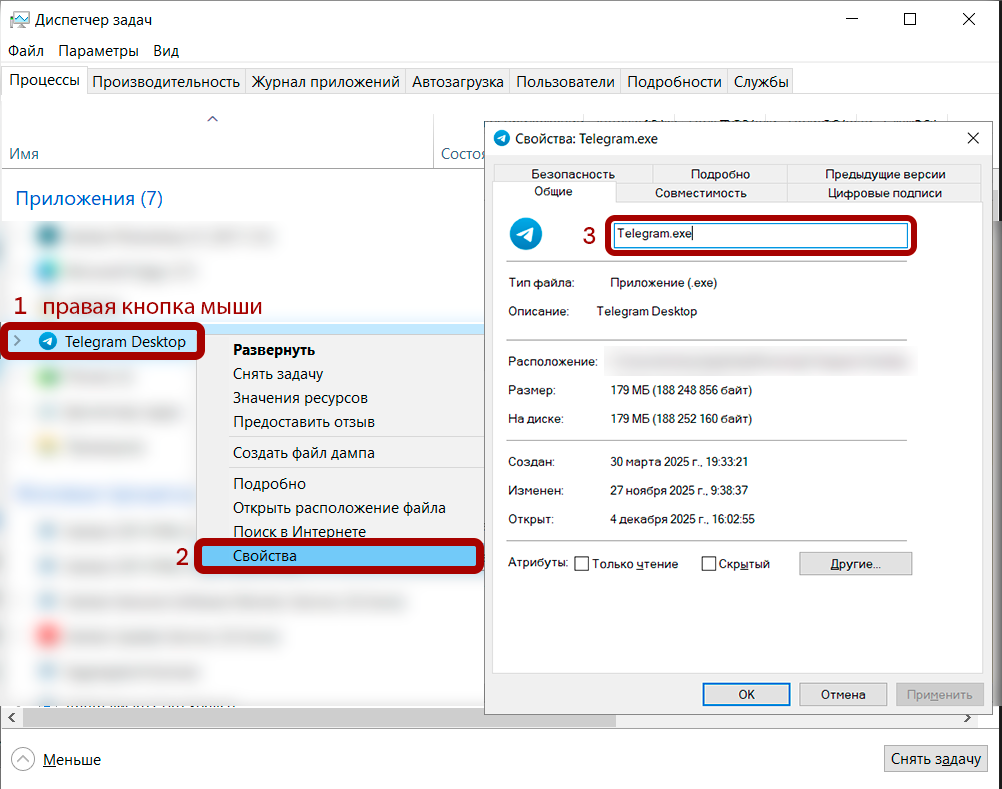Switch to the Службы tab
The width and height of the screenshot is (1002, 789).
point(760,82)
